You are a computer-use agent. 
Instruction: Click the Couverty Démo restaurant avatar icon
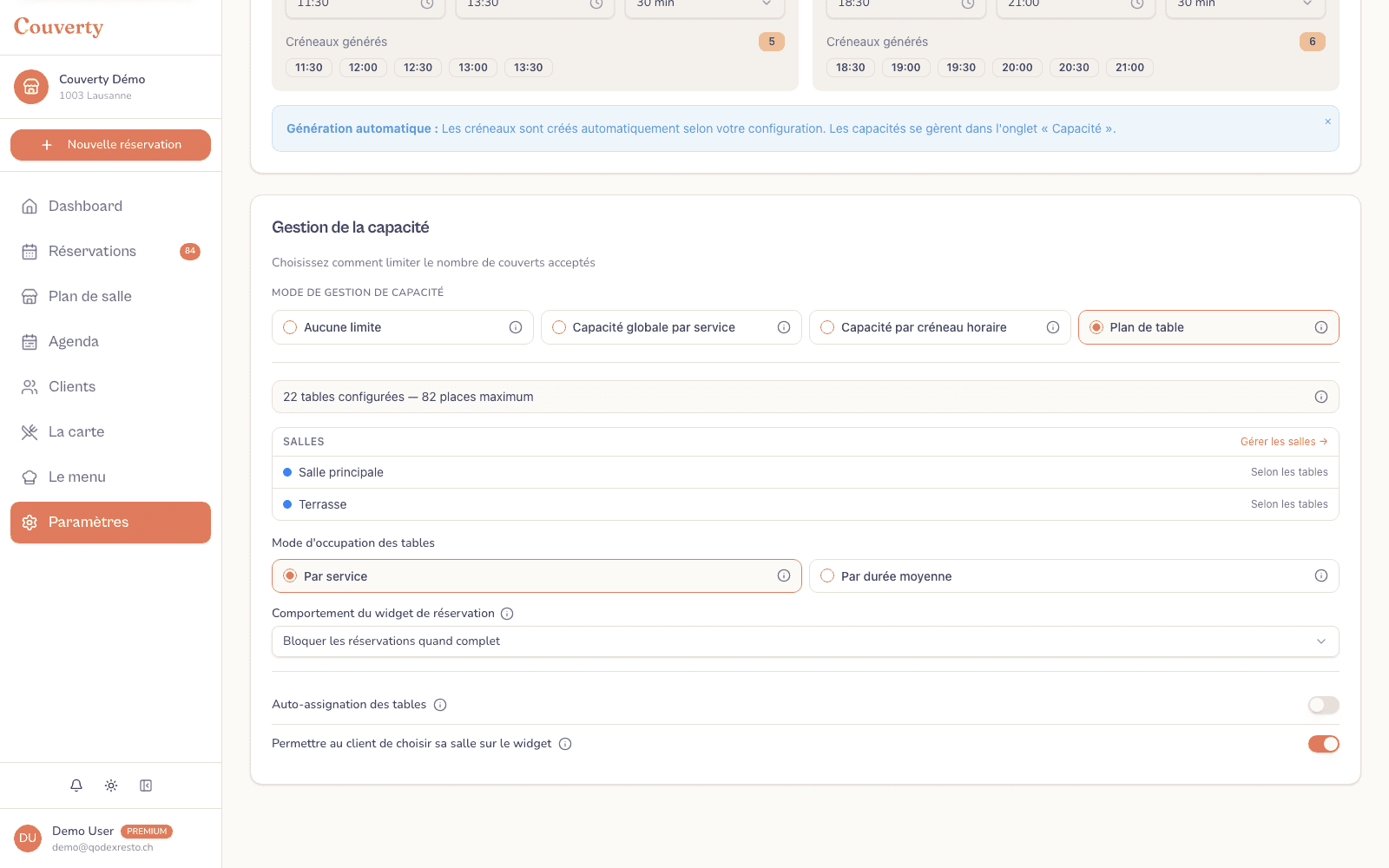(31, 87)
